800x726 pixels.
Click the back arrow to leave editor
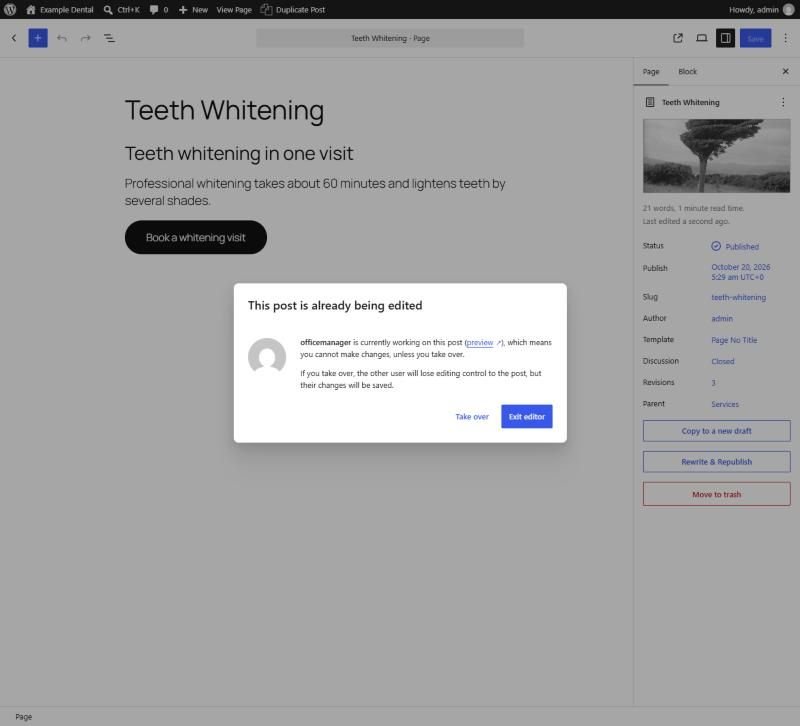click(x=14, y=38)
